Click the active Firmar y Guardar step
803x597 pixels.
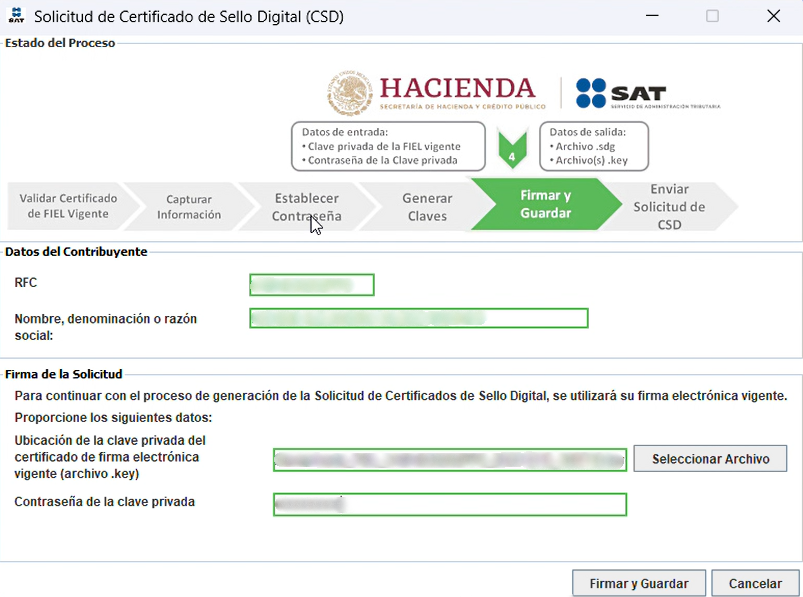tap(545, 204)
